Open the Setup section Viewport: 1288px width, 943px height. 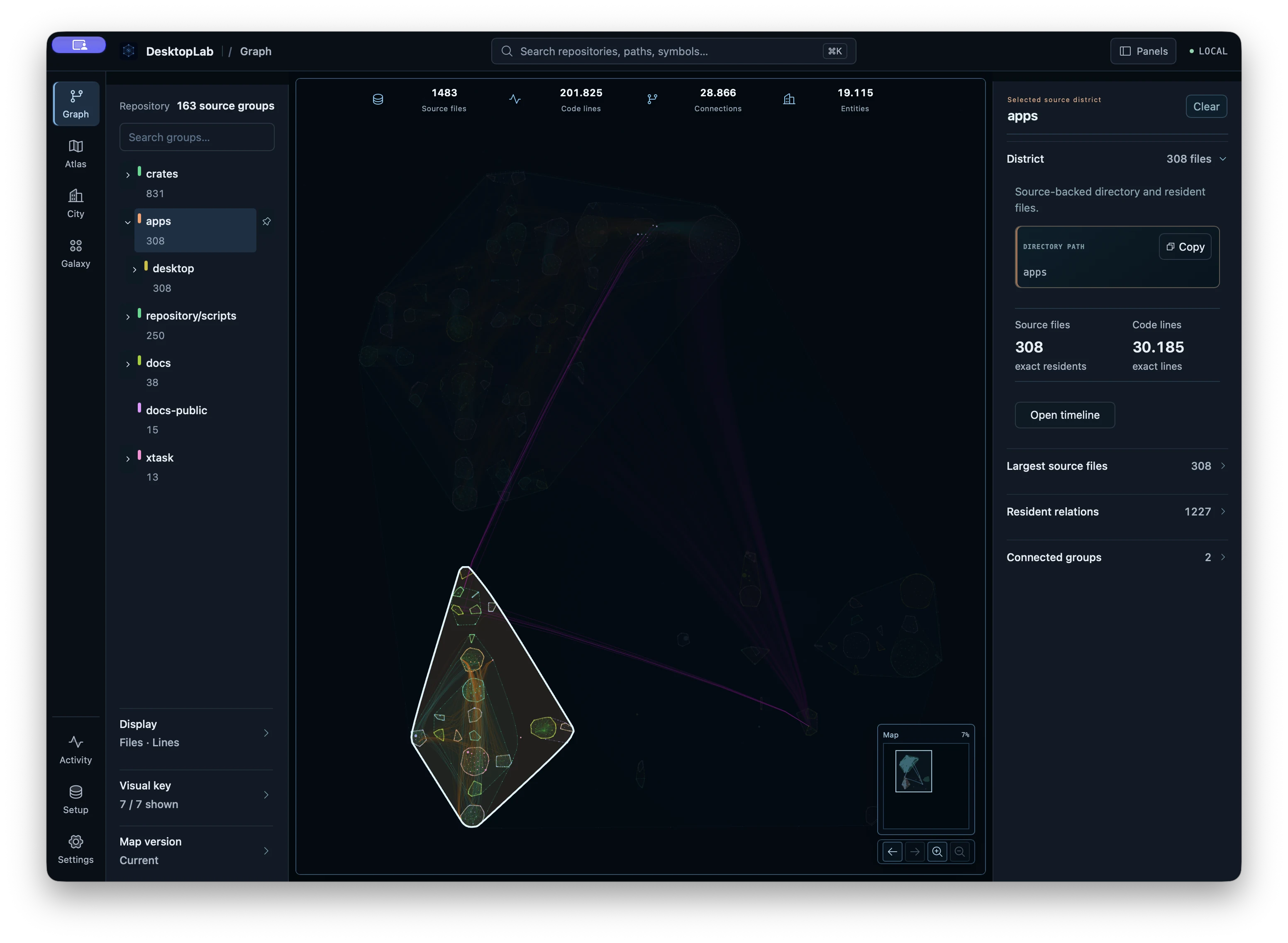coord(76,800)
